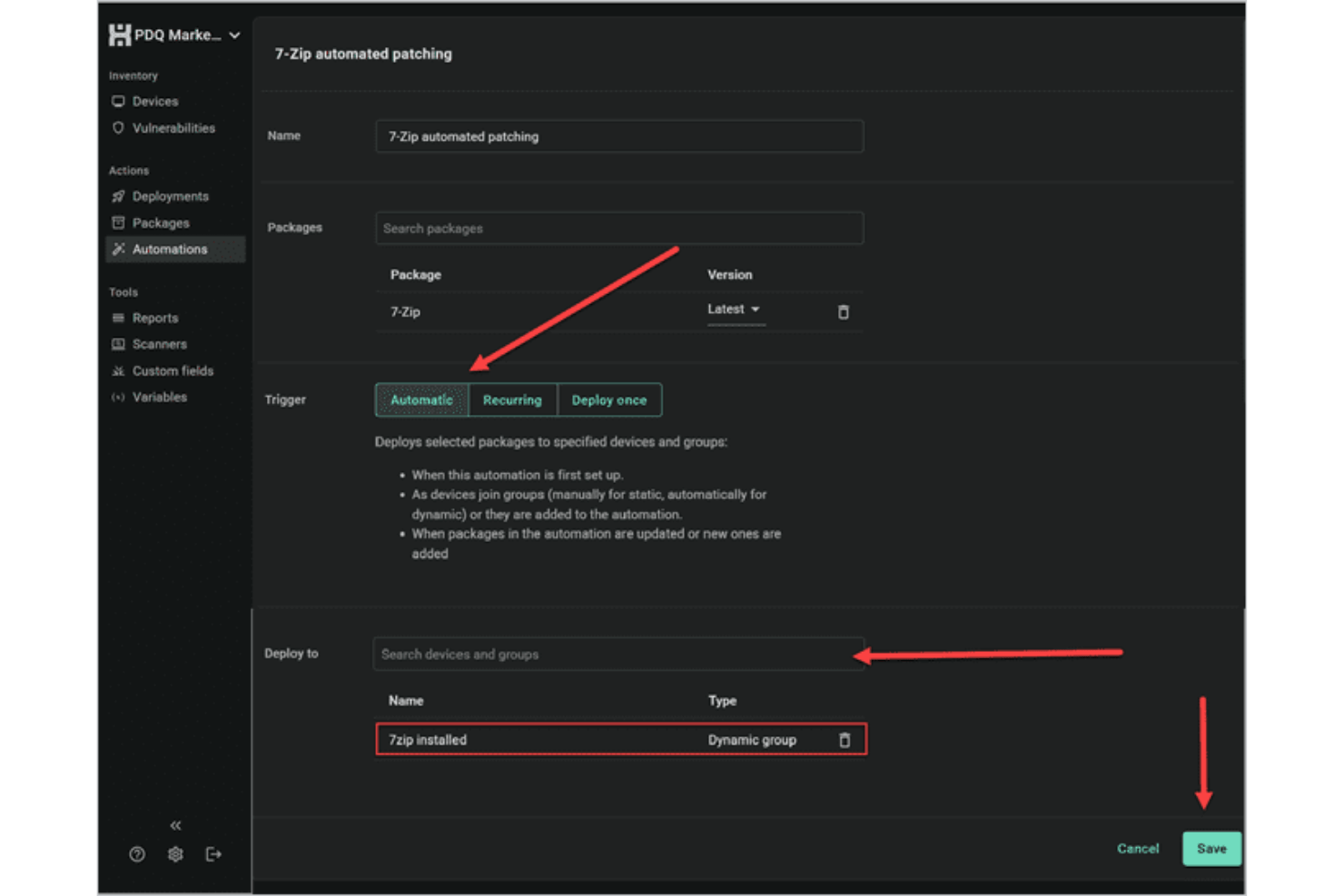Select the Automatic trigger option
This screenshot has width=1344, height=896.
point(421,400)
